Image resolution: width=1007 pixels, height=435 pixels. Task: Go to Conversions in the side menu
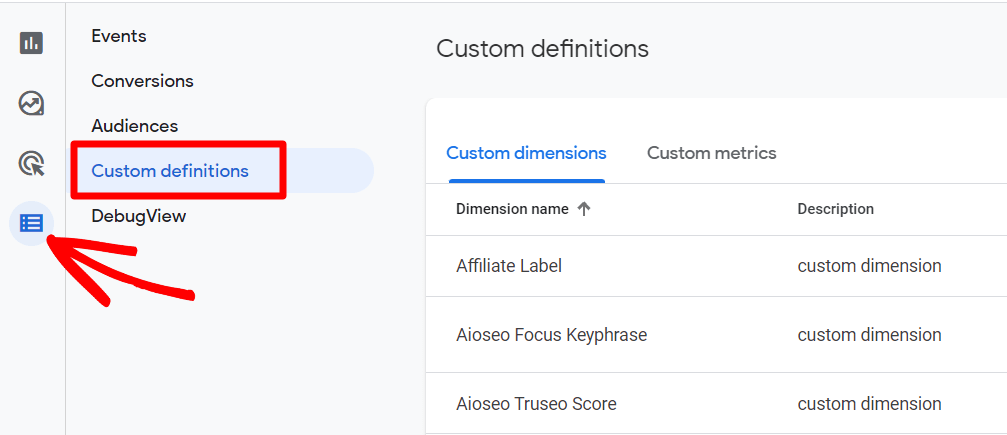click(x=143, y=81)
